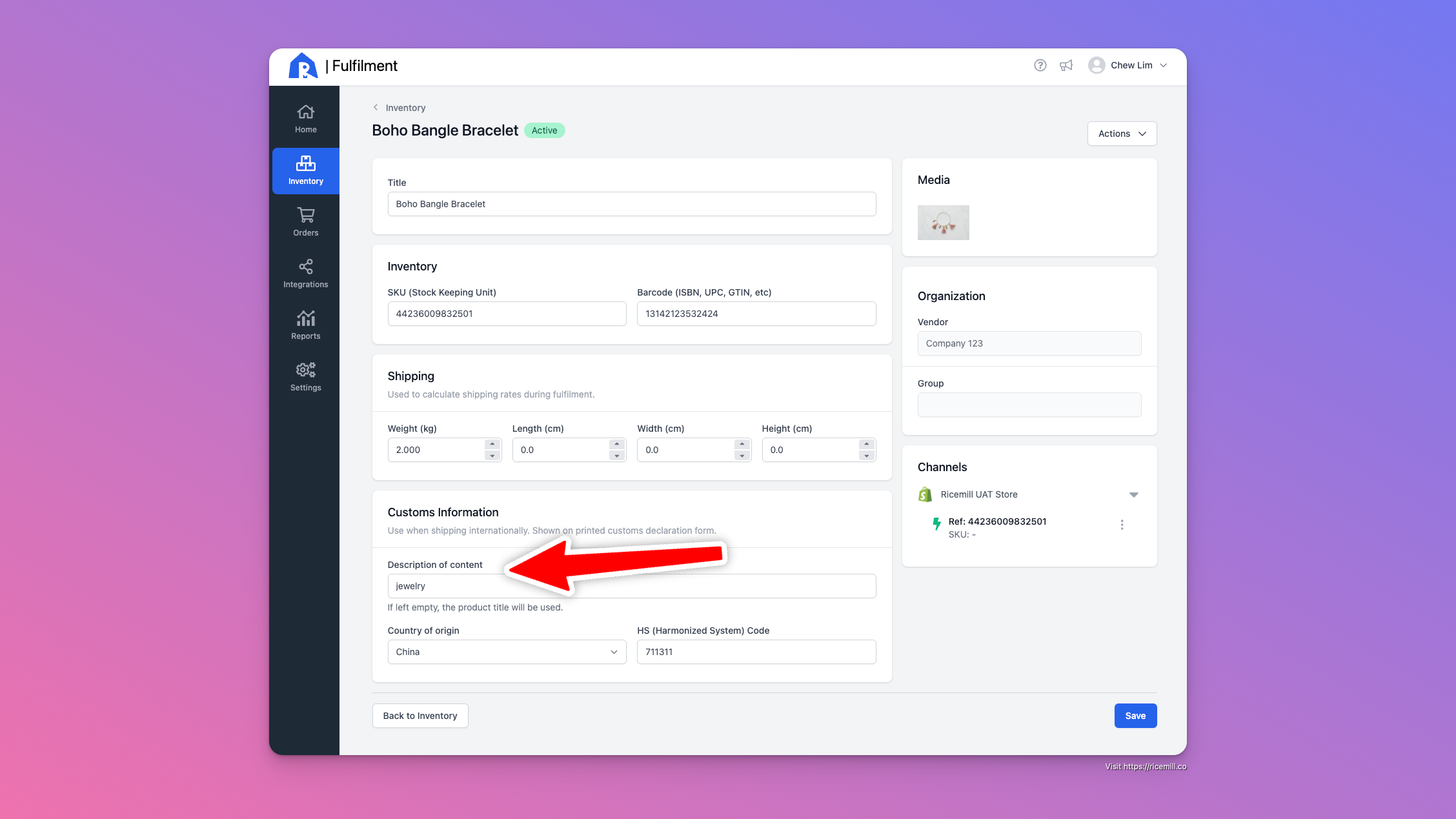The height and width of the screenshot is (819, 1456).
Task: Select the Inventory sidebar tab
Action: tap(305, 170)
